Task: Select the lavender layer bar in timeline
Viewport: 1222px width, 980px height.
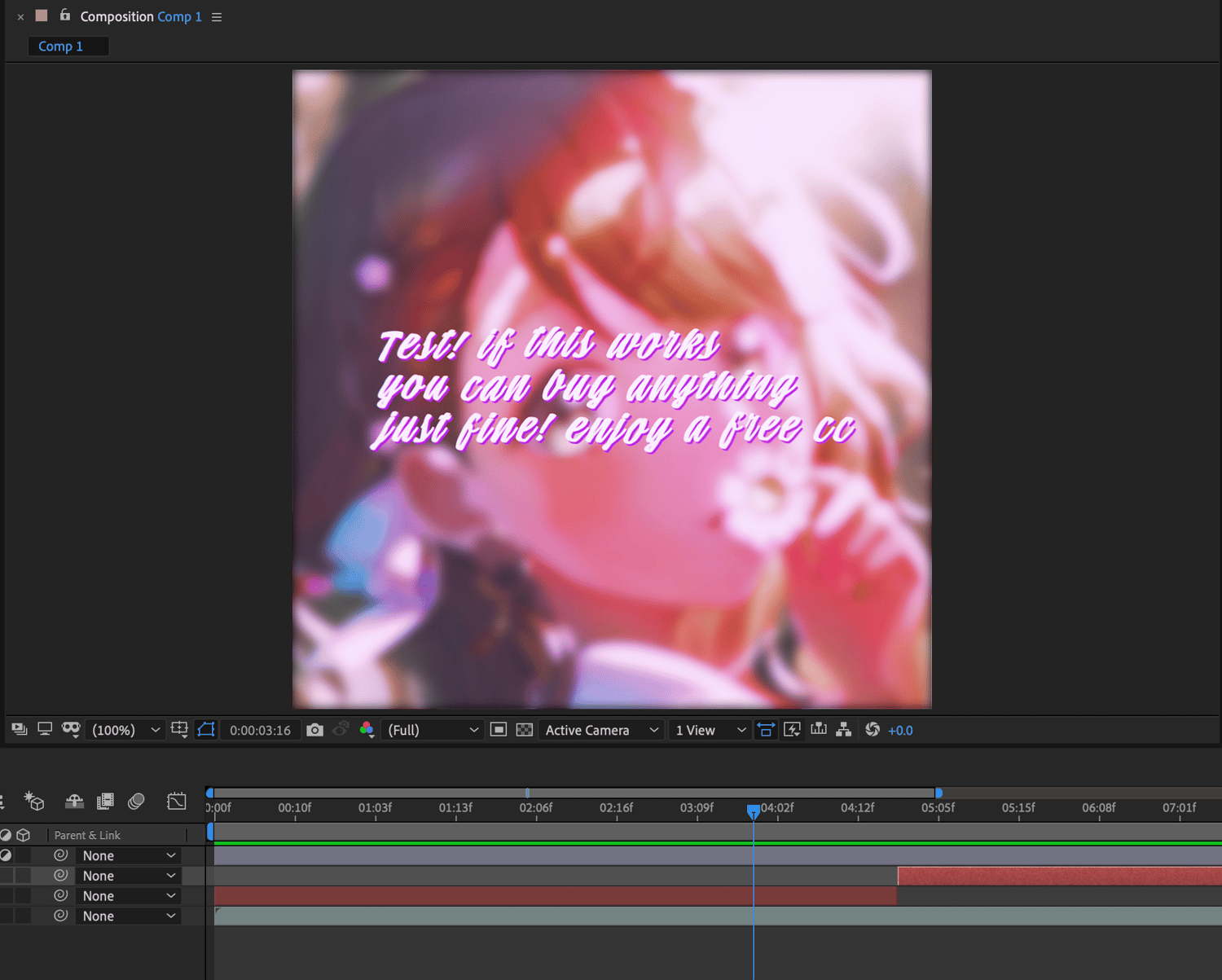Action: tap(718, 855)
